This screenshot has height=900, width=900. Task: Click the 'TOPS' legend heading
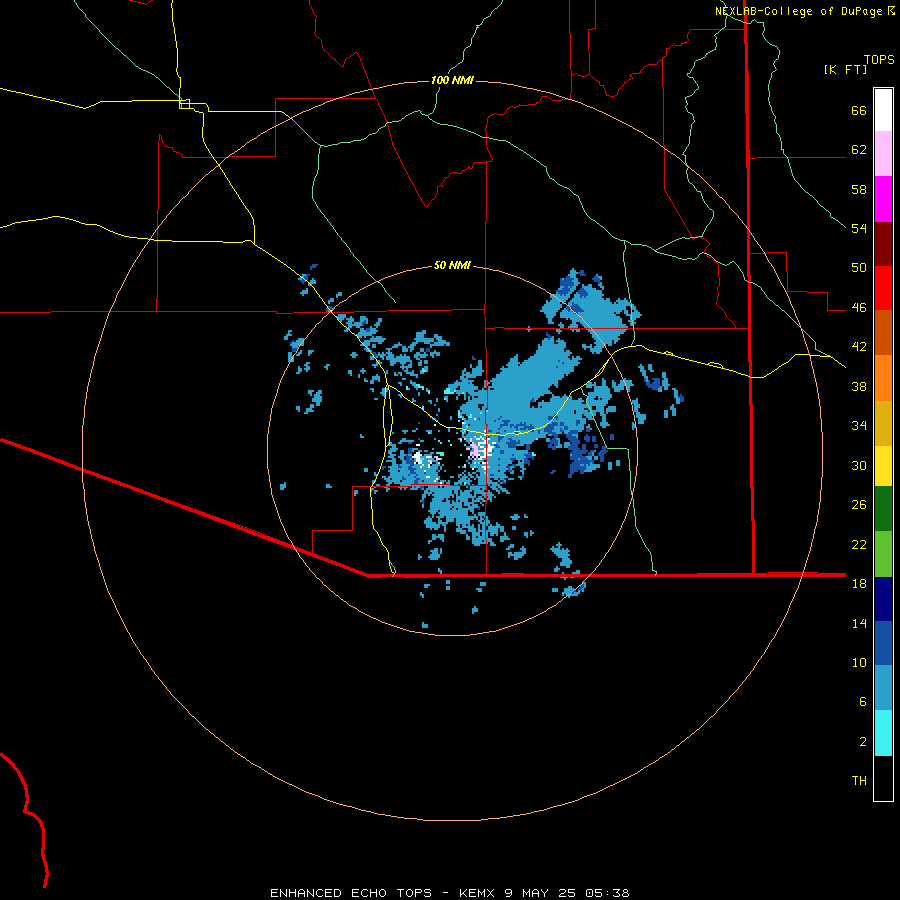879,59
